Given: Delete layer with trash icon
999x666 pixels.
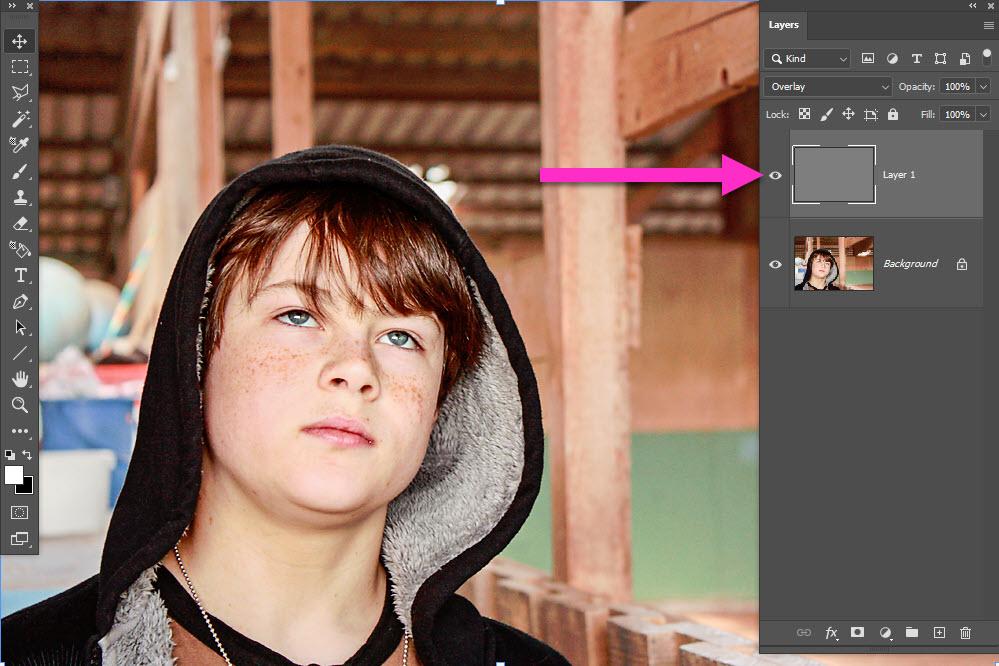Looking at the screenshot, I should tap(965, 632).
